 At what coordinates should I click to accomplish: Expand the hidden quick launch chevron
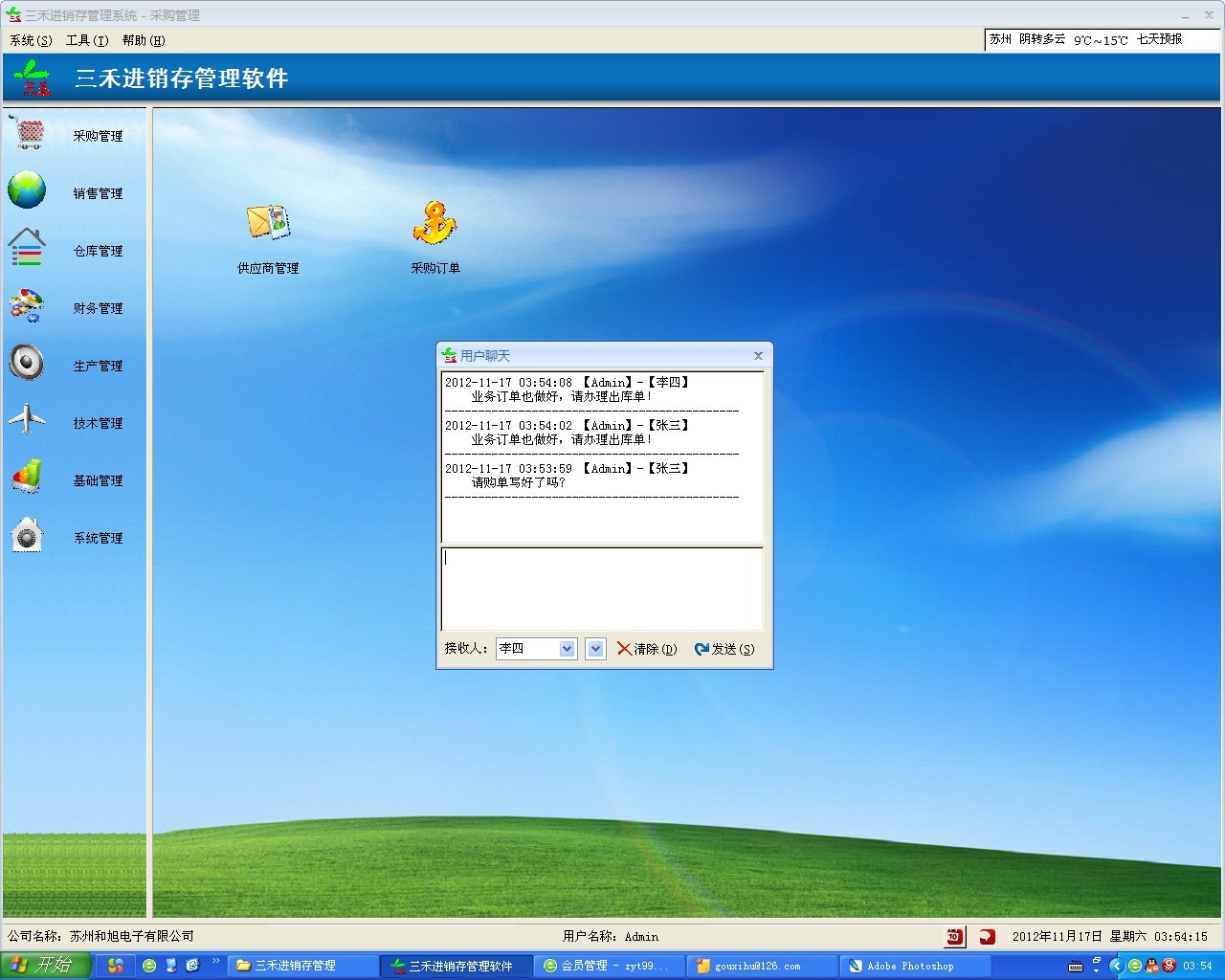coord(215,961)
